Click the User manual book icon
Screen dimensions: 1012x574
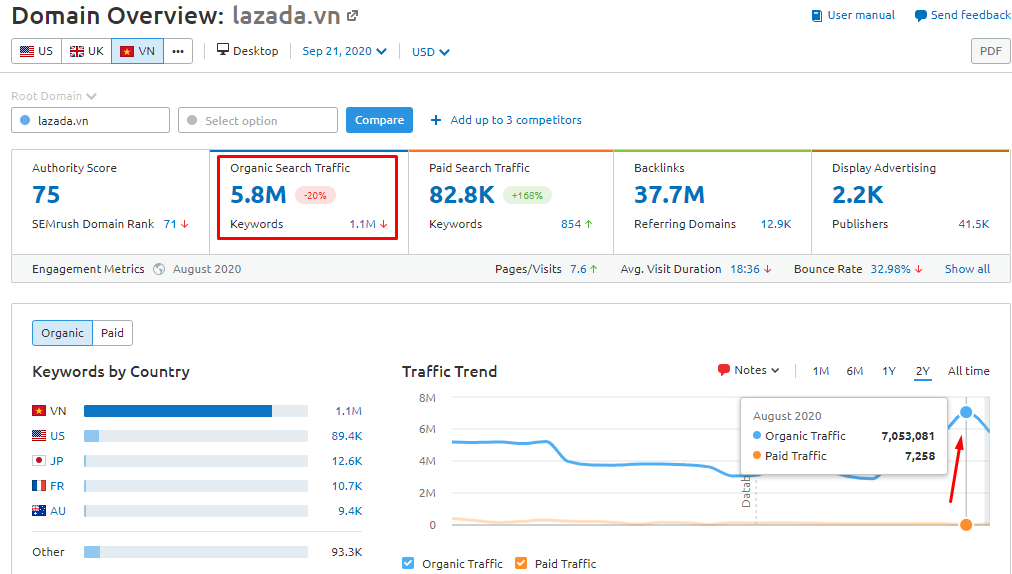point(817,16)
